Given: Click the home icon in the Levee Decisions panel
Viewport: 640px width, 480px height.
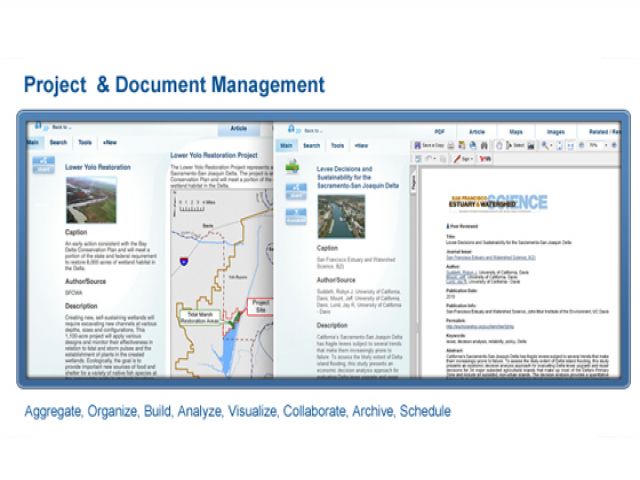Looking at the screenshot, I should pyautogui.click(x=291, y=129).
